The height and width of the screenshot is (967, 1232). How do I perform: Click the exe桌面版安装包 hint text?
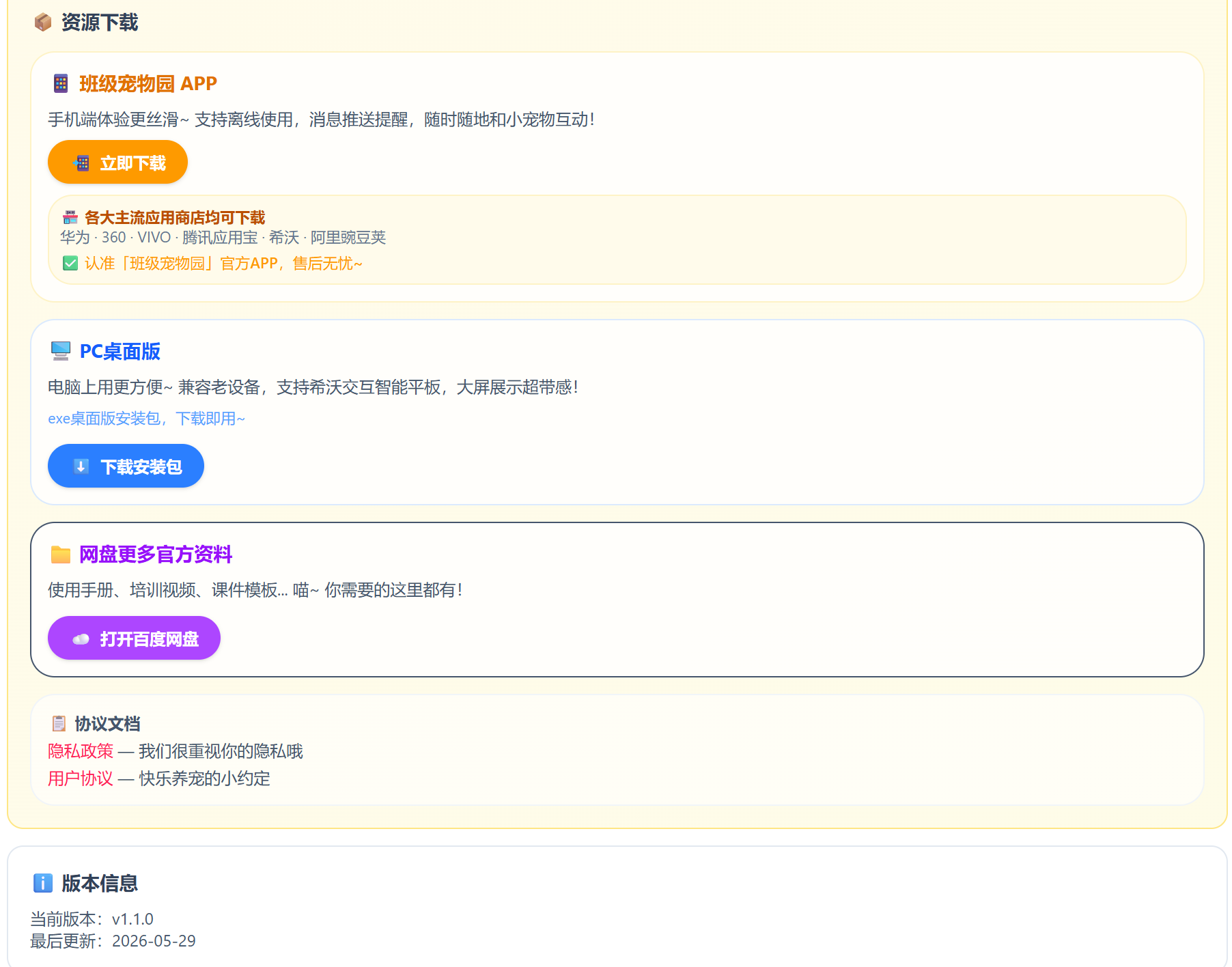146,418
